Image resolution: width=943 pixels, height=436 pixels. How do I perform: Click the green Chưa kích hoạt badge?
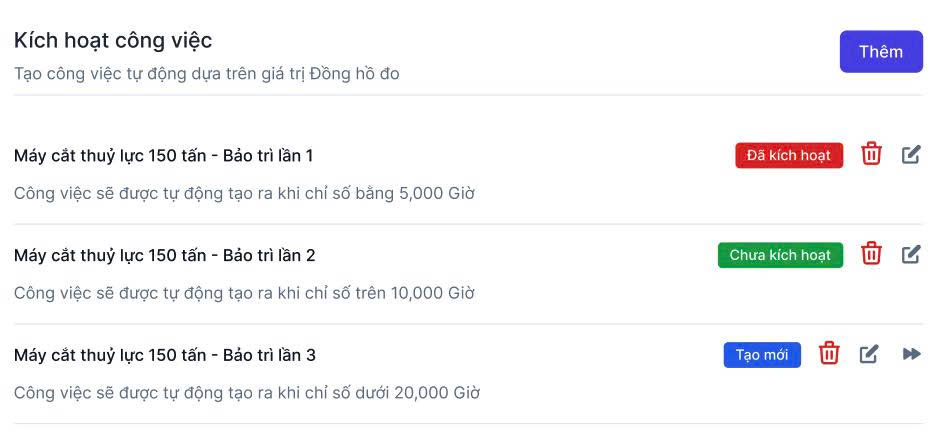pos(780,255)
